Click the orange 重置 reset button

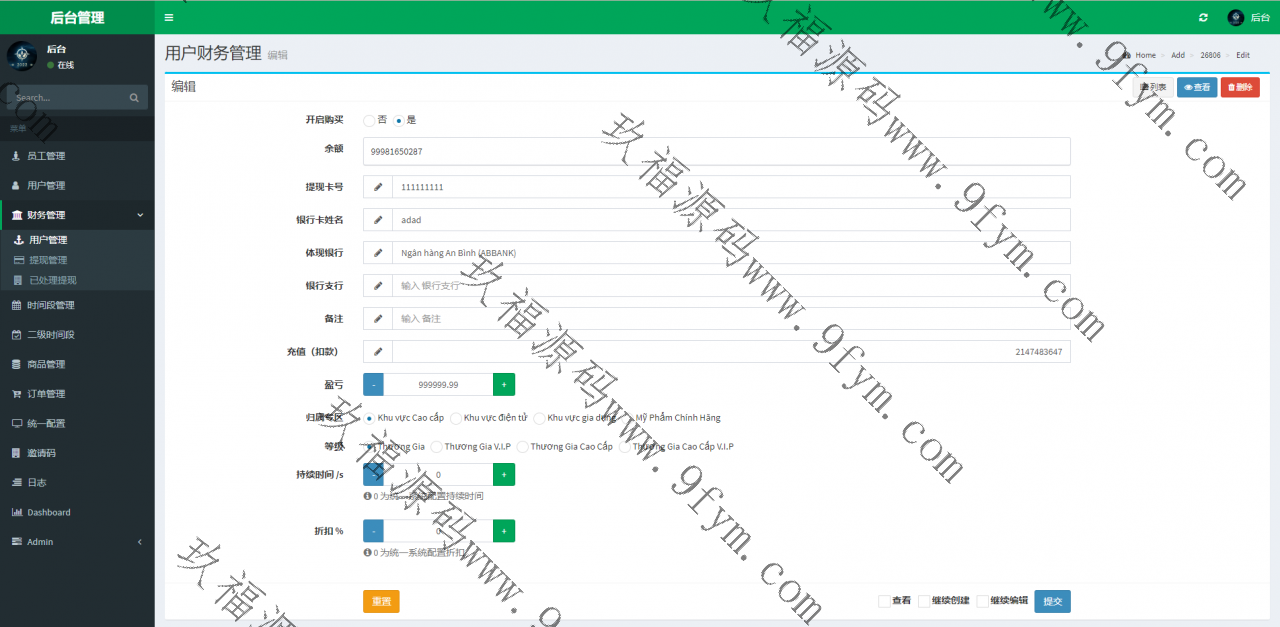[381, 601]
